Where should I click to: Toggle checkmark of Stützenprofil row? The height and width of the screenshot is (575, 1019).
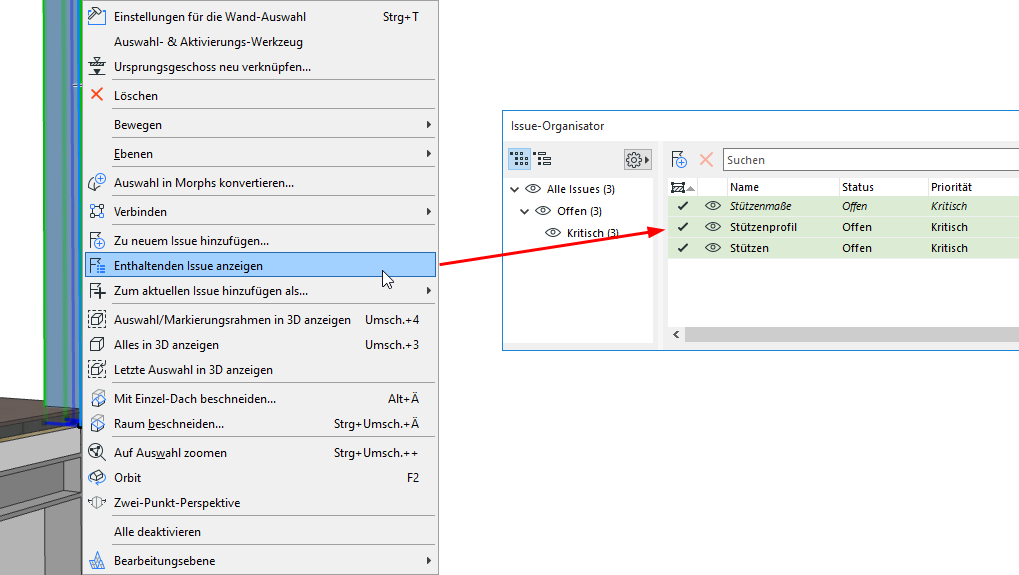682,227
